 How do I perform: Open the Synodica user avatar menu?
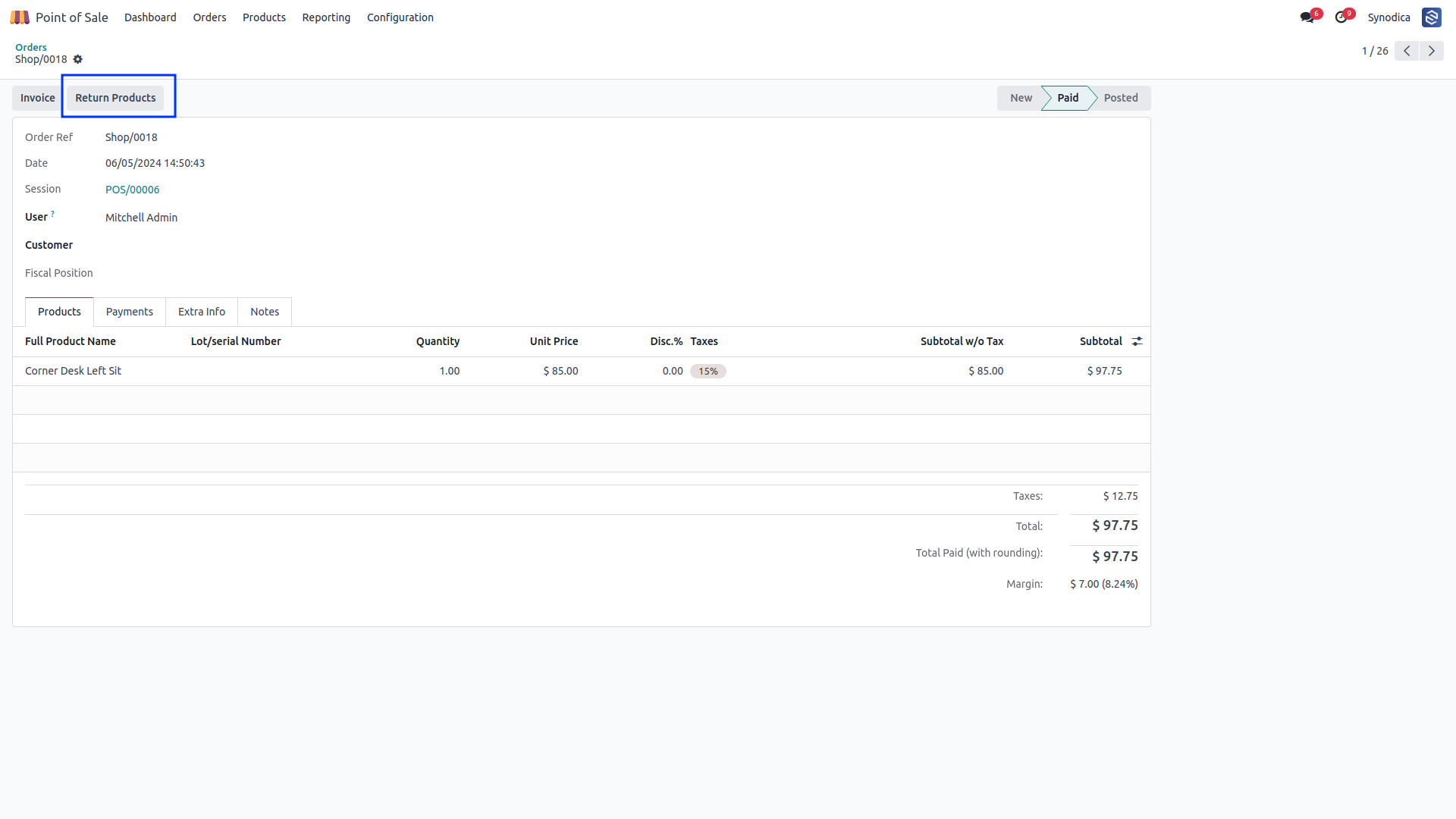tap(1432, 17)
